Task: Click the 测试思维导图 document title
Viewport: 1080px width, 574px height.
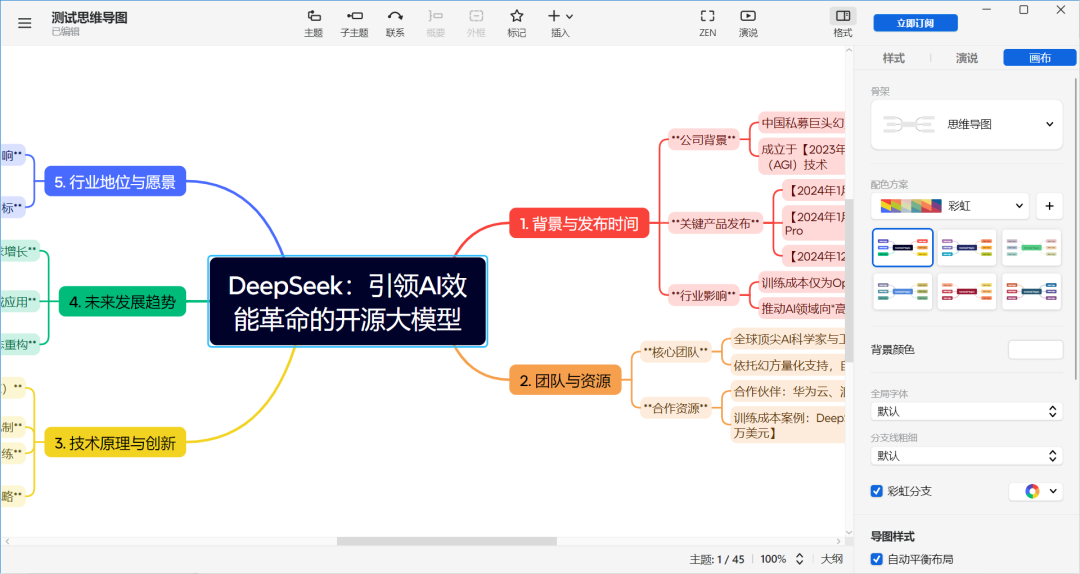Action: [x=90, y=18]
